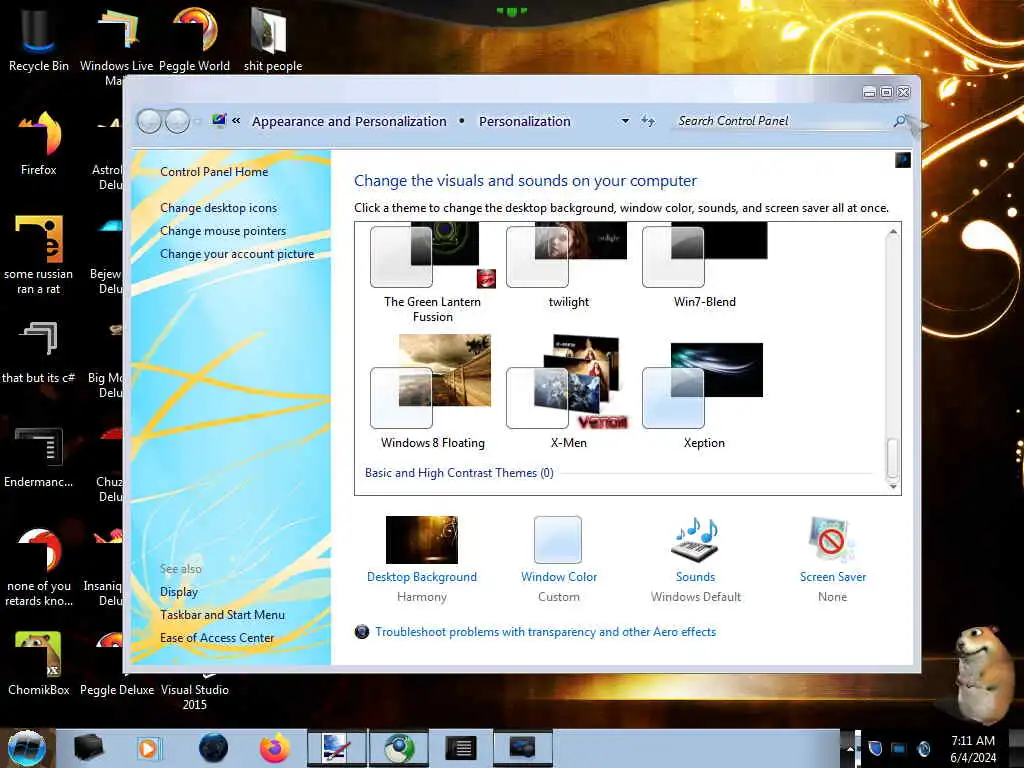Click the Control Panel address bar icon
The width and height of the screenshot is (1024, 768).
[219, 120]
